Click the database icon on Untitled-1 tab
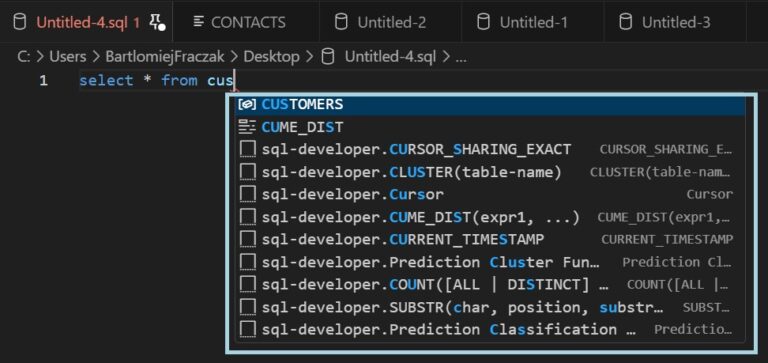Viewport: 768px width, 363px height. click(x=483, y=22)
